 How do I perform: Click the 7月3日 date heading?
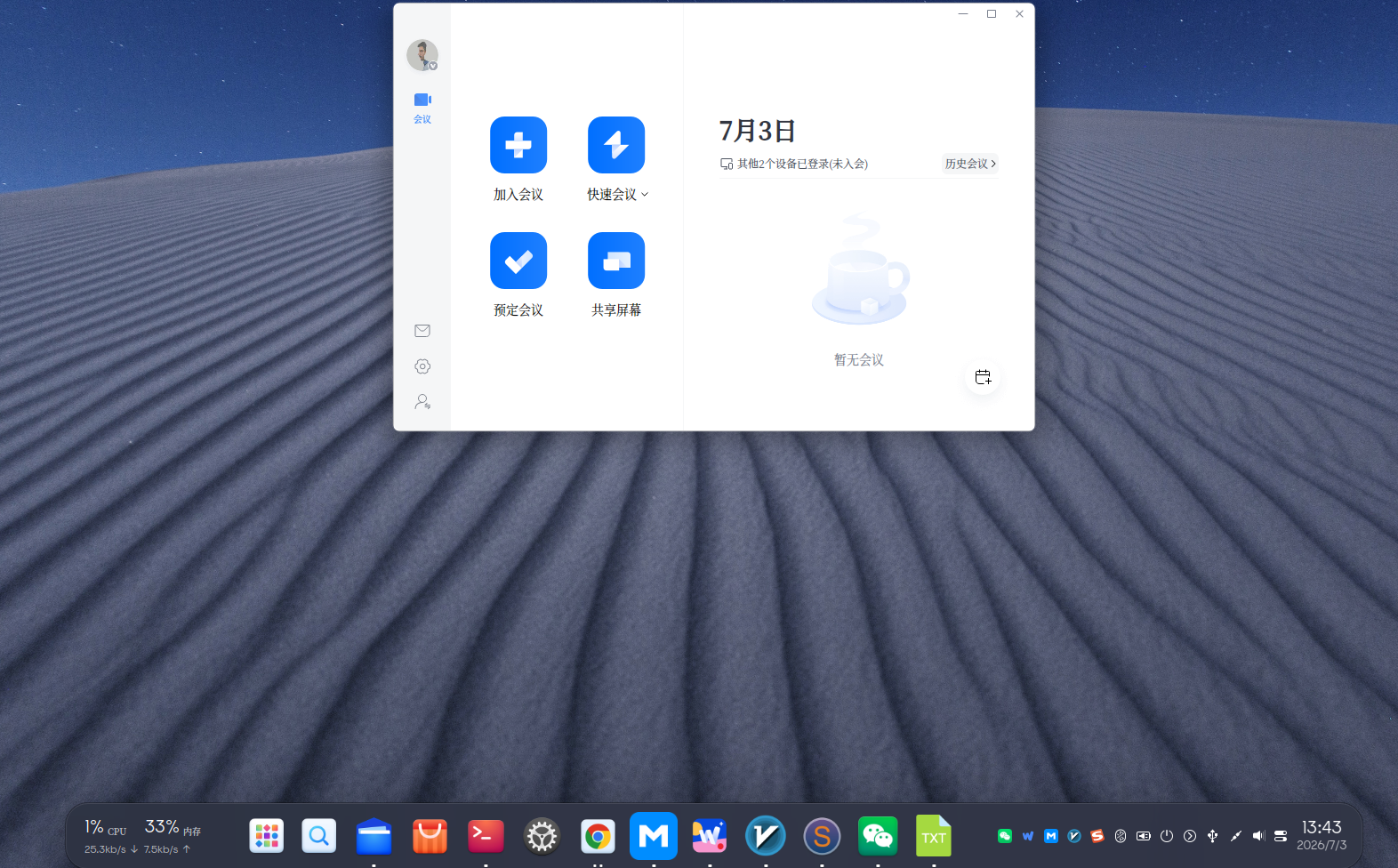tap(757, 131)
